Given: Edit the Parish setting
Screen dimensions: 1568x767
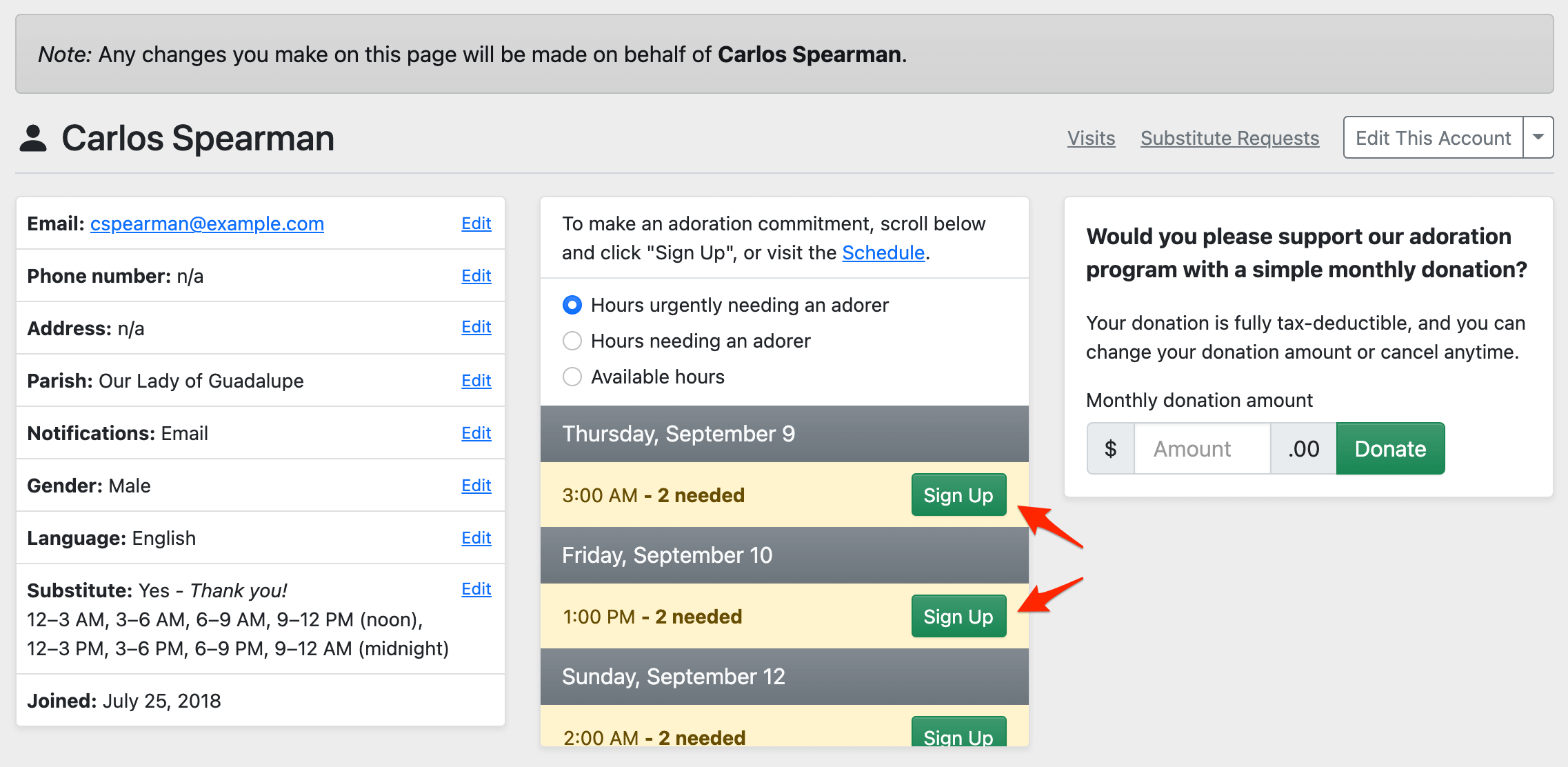Looking at the screenshot, I should [x=476, y=381].
